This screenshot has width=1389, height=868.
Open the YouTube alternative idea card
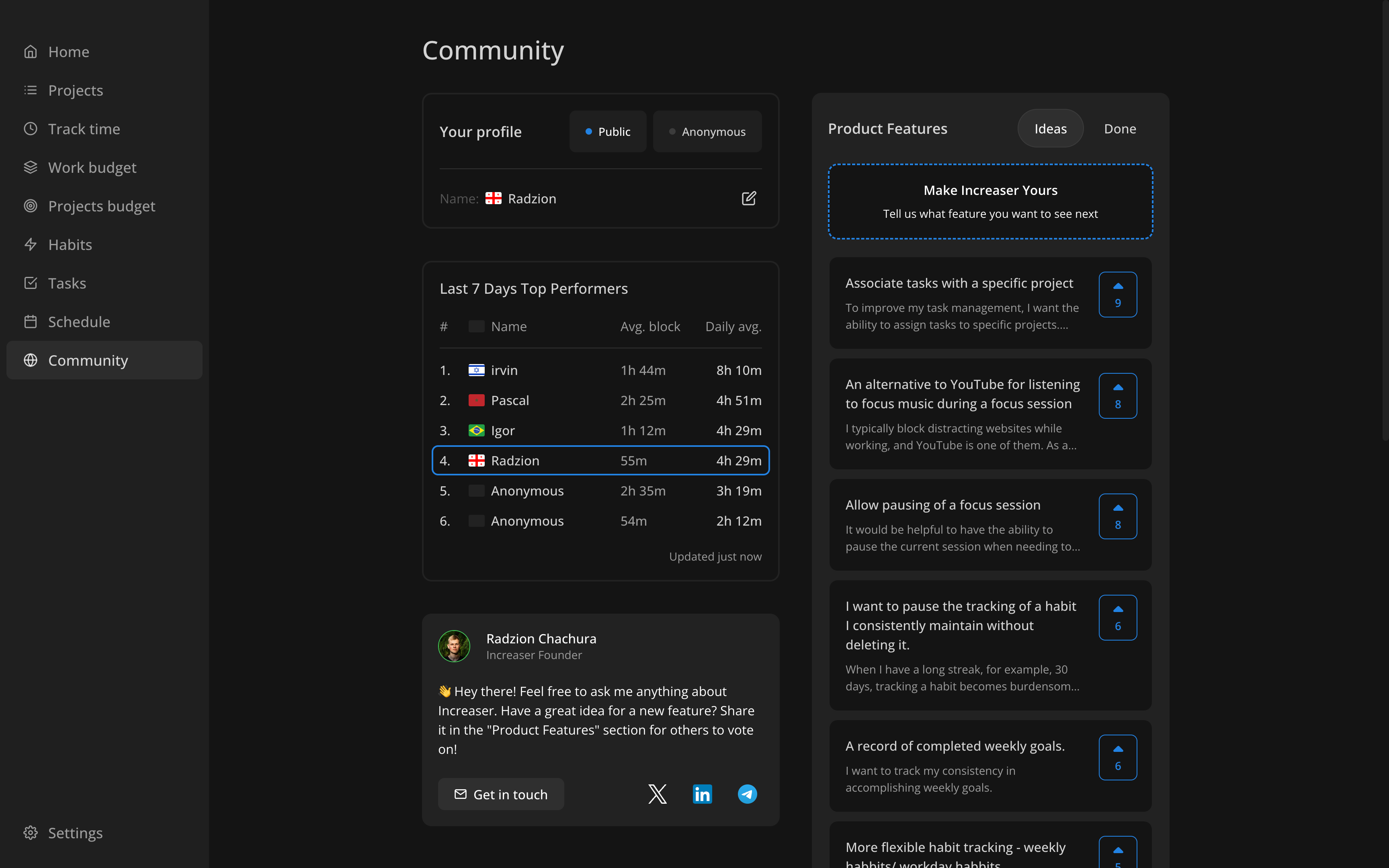pos(990,414)
